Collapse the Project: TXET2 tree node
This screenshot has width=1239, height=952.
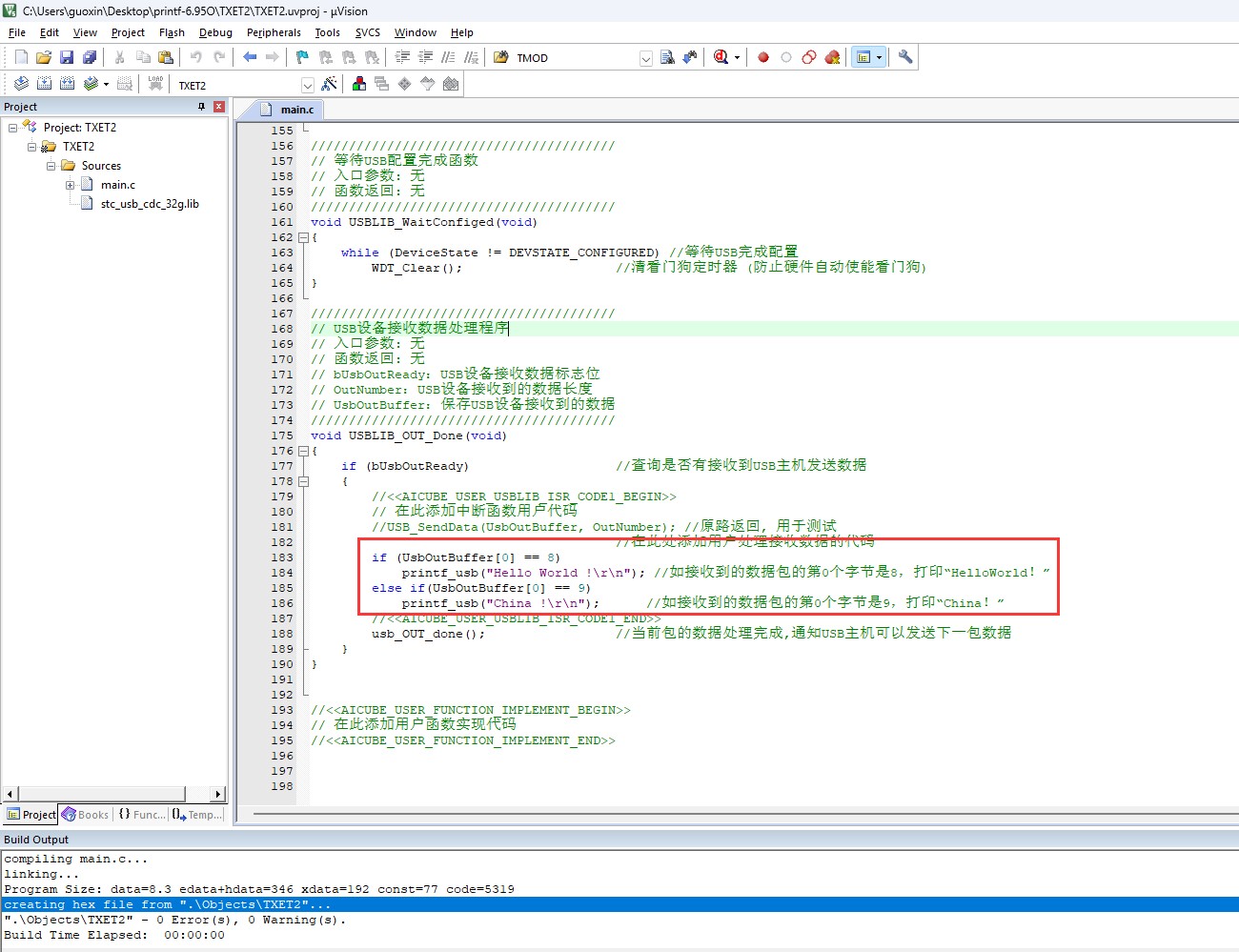12,127
